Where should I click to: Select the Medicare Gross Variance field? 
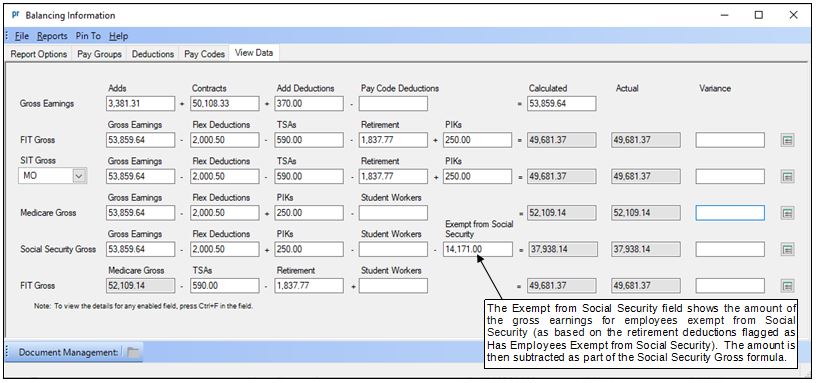(730, 213)
